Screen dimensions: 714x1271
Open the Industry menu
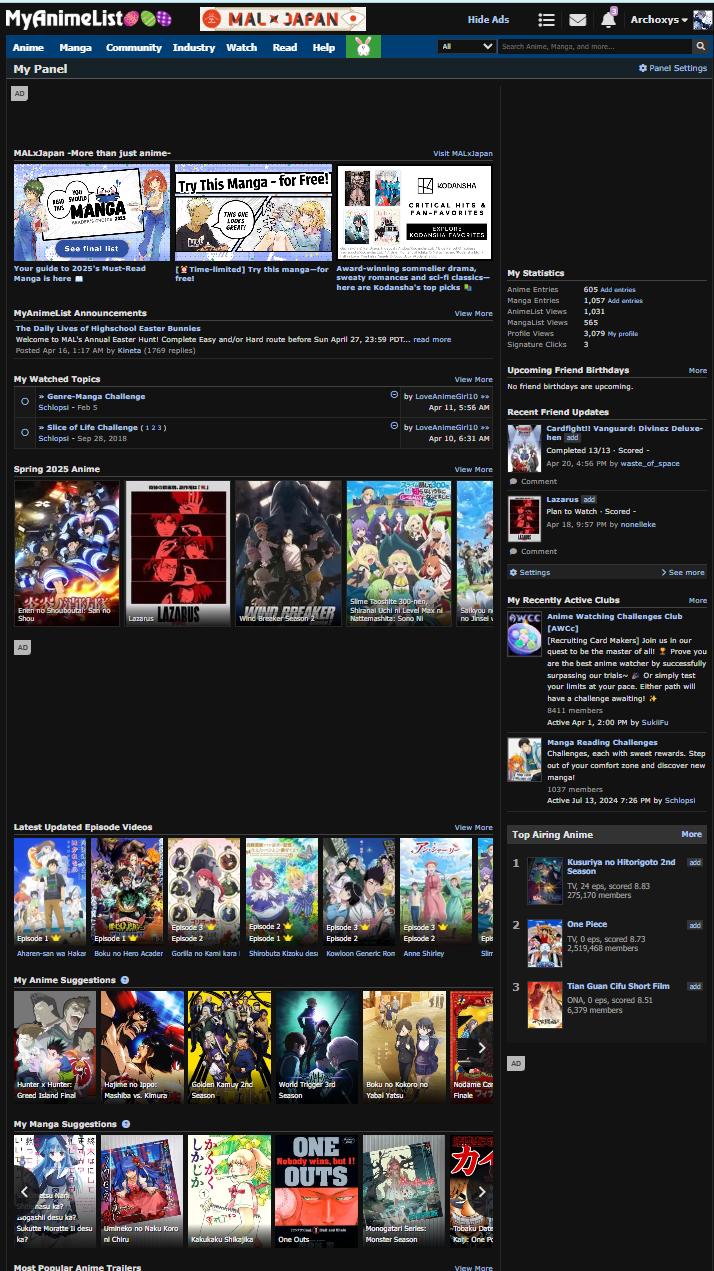point(194,47)
